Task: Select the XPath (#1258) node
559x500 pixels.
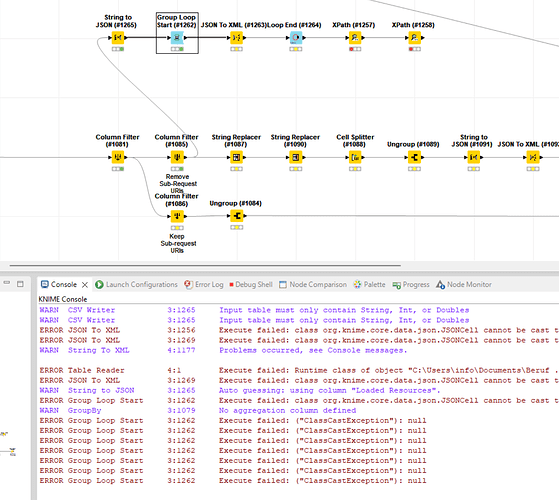Action: coord(415,37)
